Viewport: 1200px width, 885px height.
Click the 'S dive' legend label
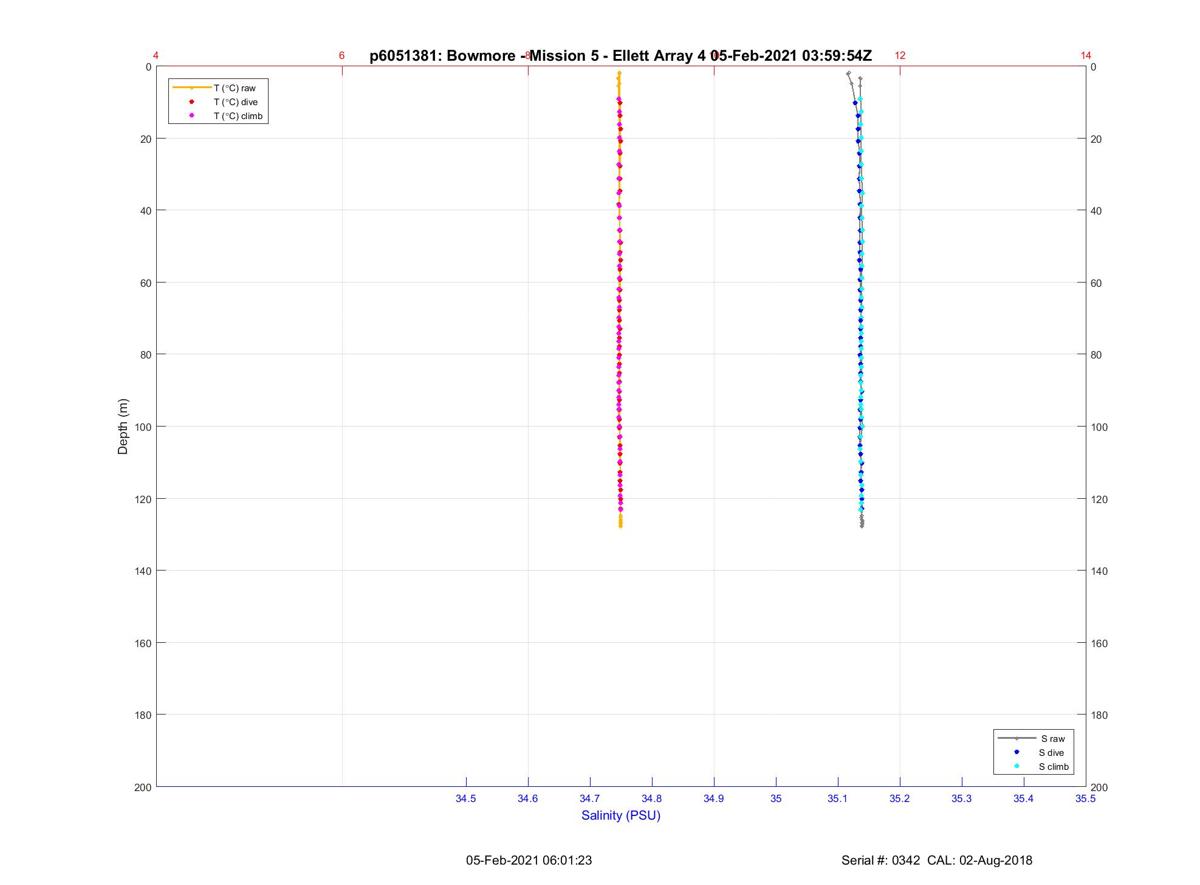coord(1052,752)
